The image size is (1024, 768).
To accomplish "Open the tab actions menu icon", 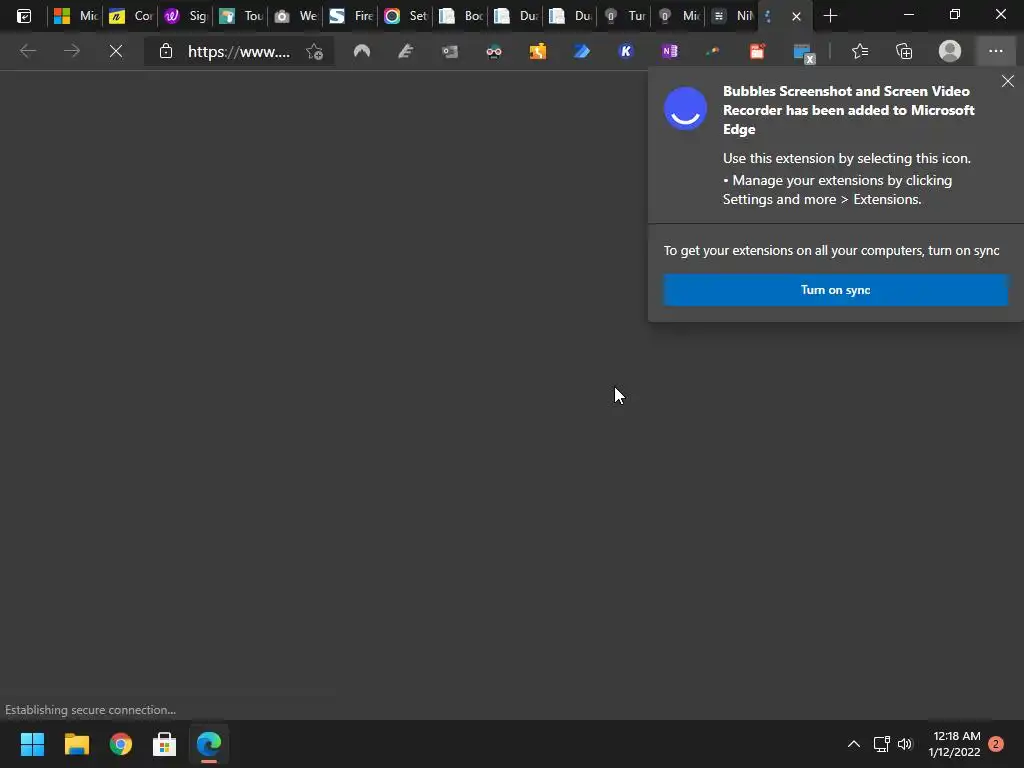I will coord(24,16).
